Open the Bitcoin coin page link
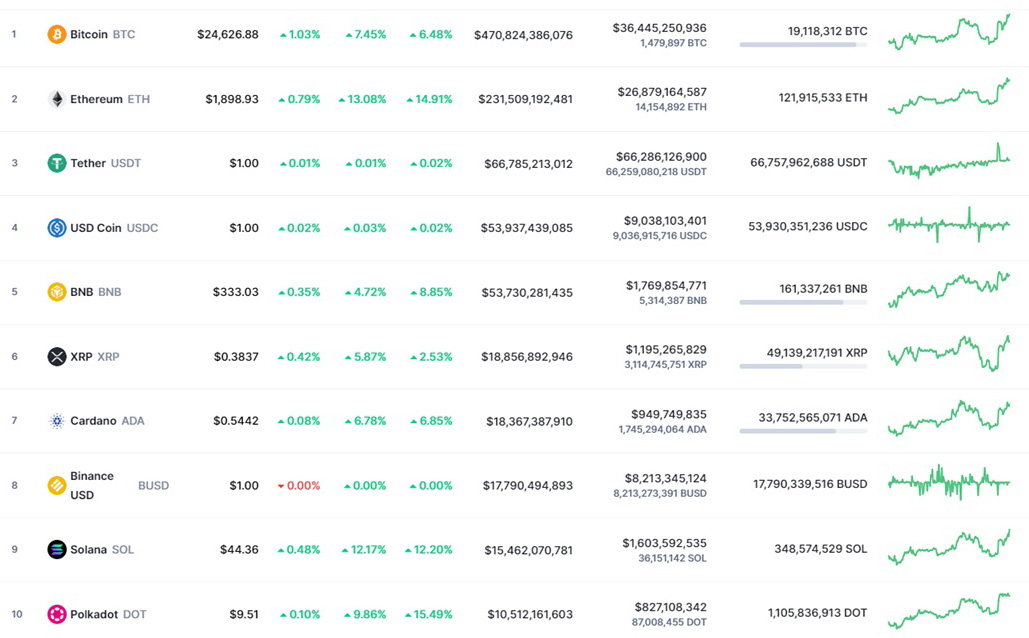1029x638 pixels. coord(89,34)
